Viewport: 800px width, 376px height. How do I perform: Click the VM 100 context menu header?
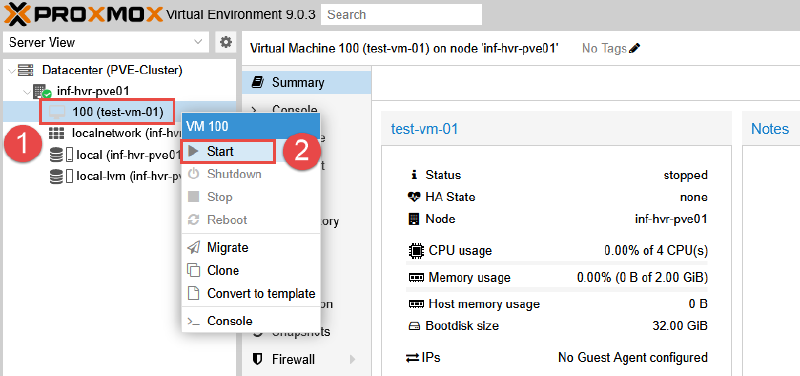[x=251, y=127]
